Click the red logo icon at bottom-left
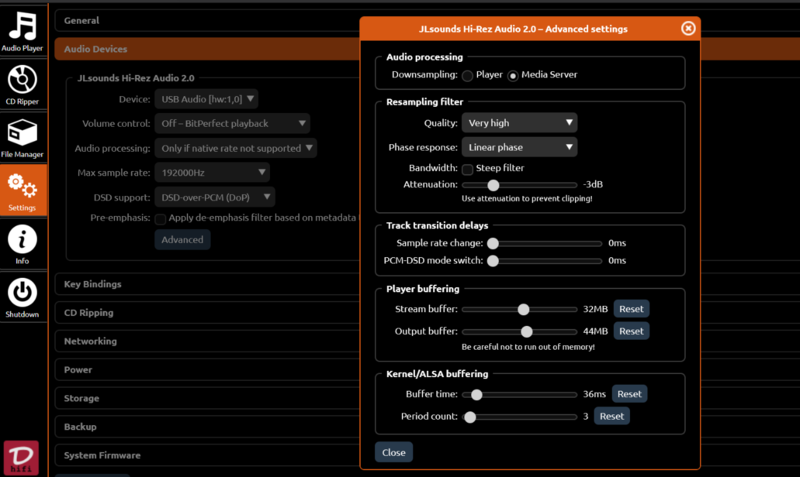 tap(22, 455)
